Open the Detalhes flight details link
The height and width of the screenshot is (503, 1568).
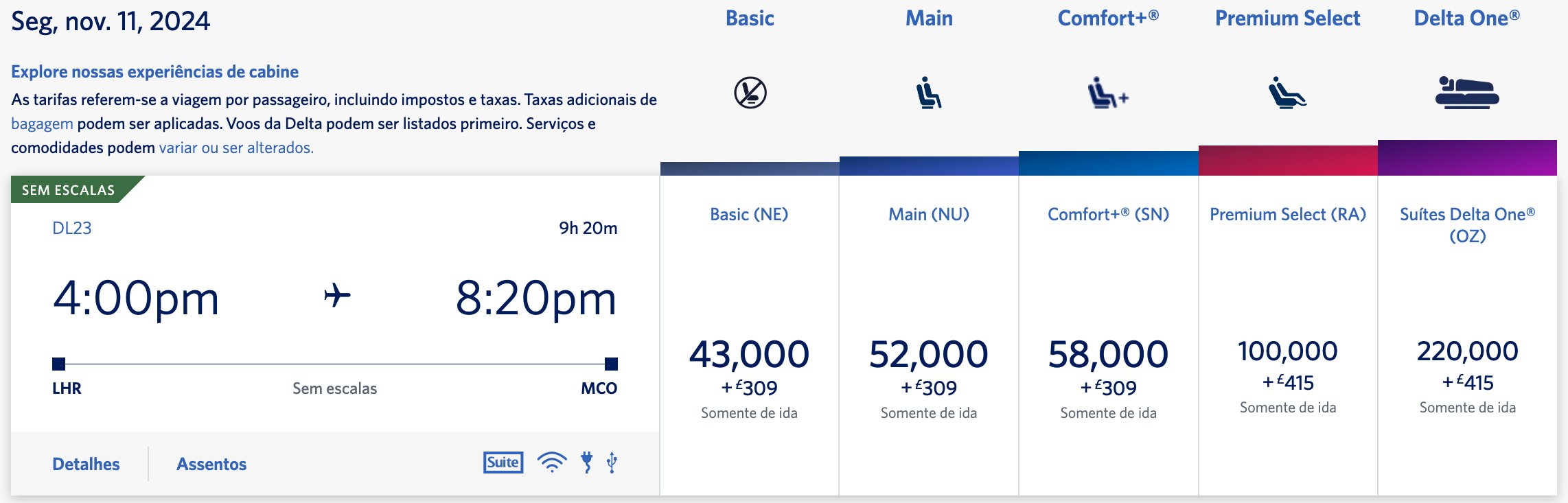pyautogui.click(x=86, y=464)
